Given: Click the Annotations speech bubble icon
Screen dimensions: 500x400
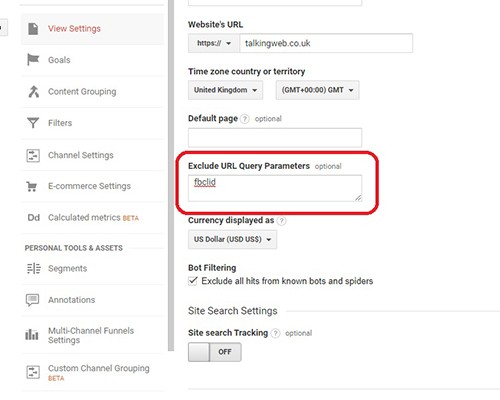Looking at the screenshot, I should coord(33,300).
